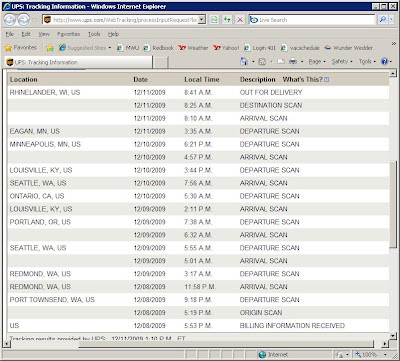400x361 pixels.
Task: Click the blue Help question icon
Action: (384, 62)
